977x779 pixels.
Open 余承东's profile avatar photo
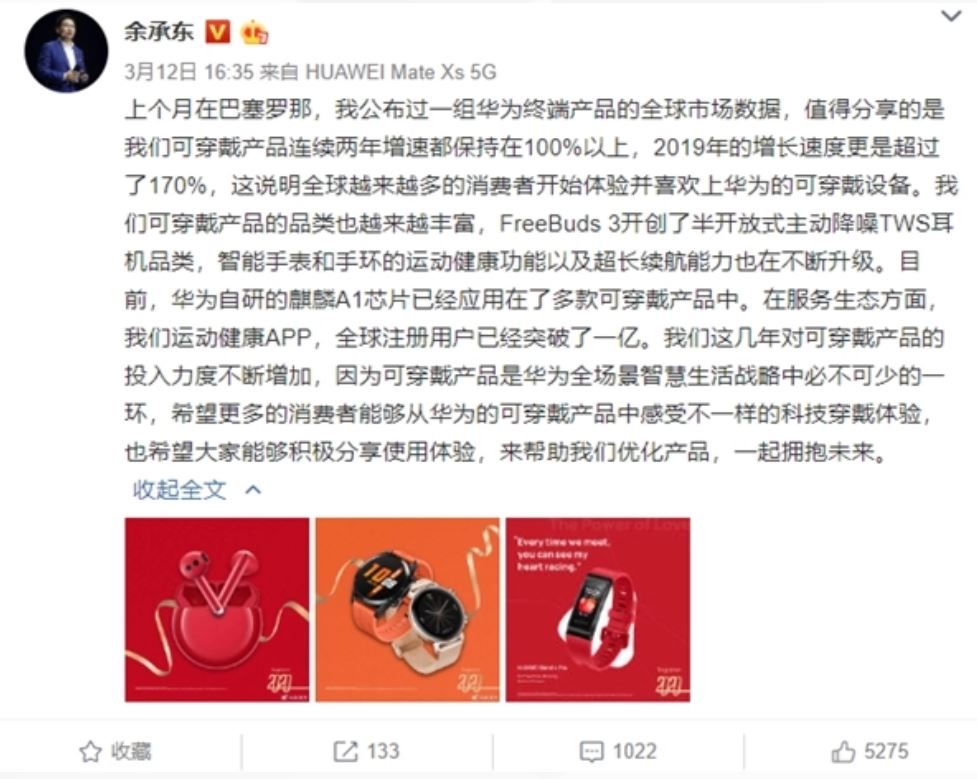66,51
